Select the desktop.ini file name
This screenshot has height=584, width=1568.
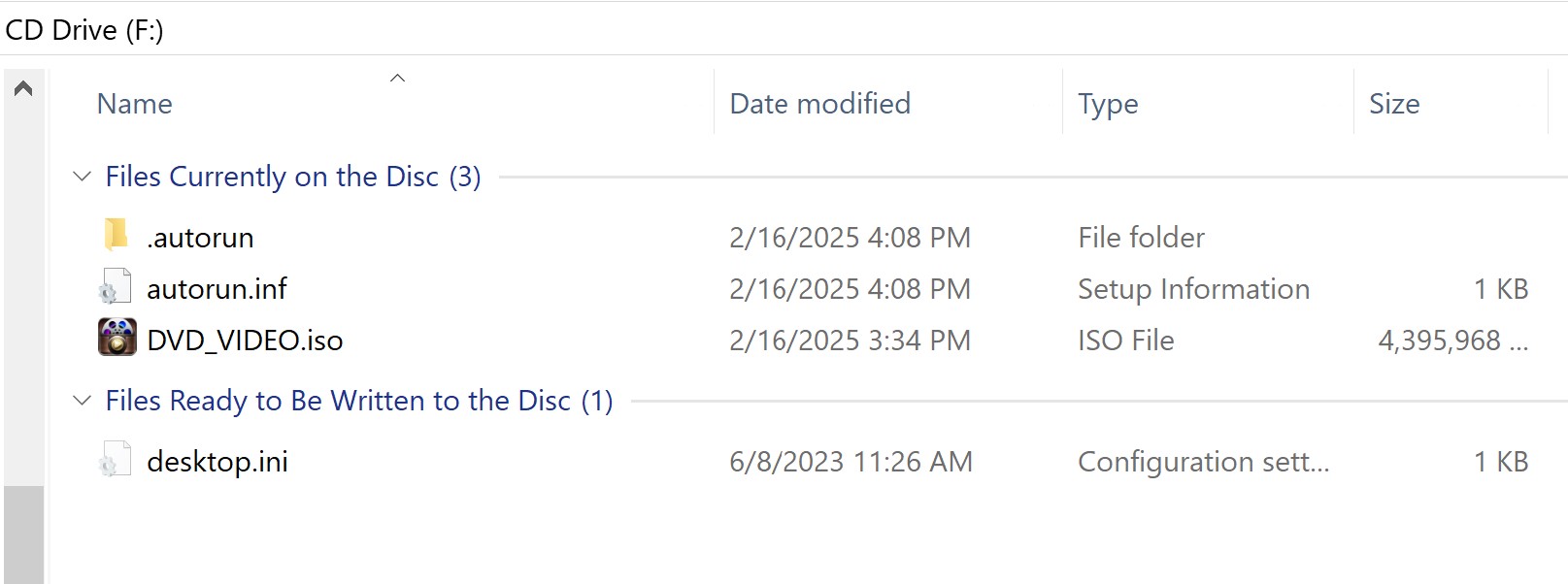tap(217, 462)
